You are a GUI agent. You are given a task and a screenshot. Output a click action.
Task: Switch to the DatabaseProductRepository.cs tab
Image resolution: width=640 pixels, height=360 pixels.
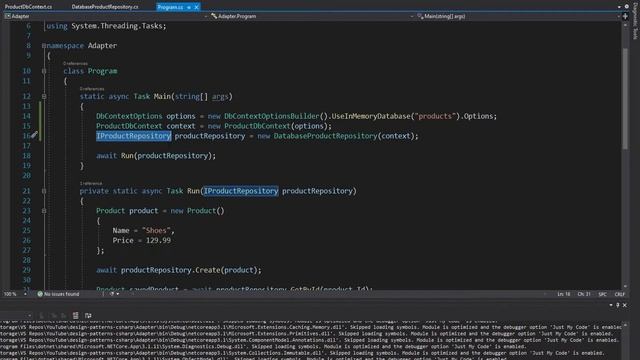105,7
